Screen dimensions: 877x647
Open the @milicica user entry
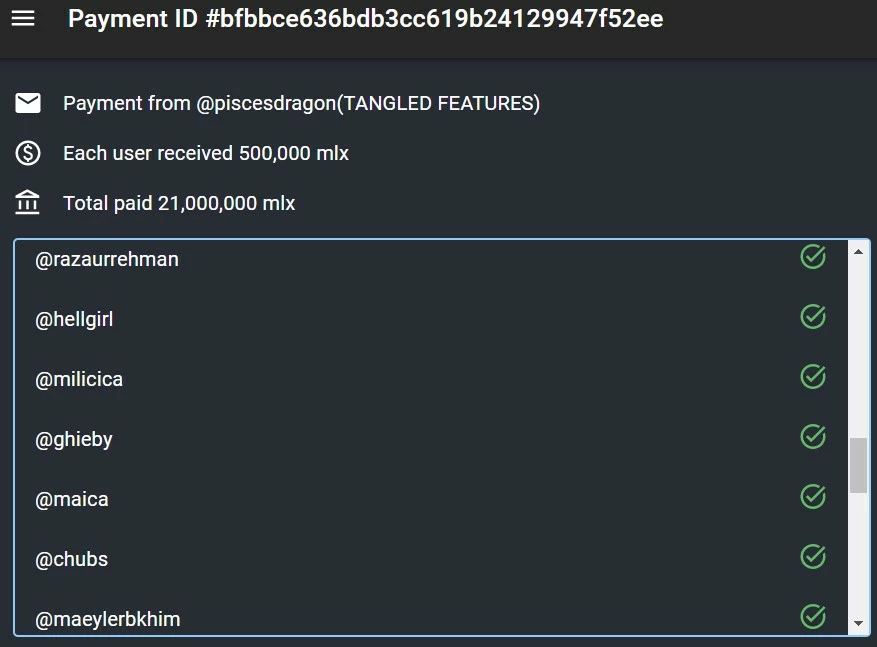coord(431,379)
